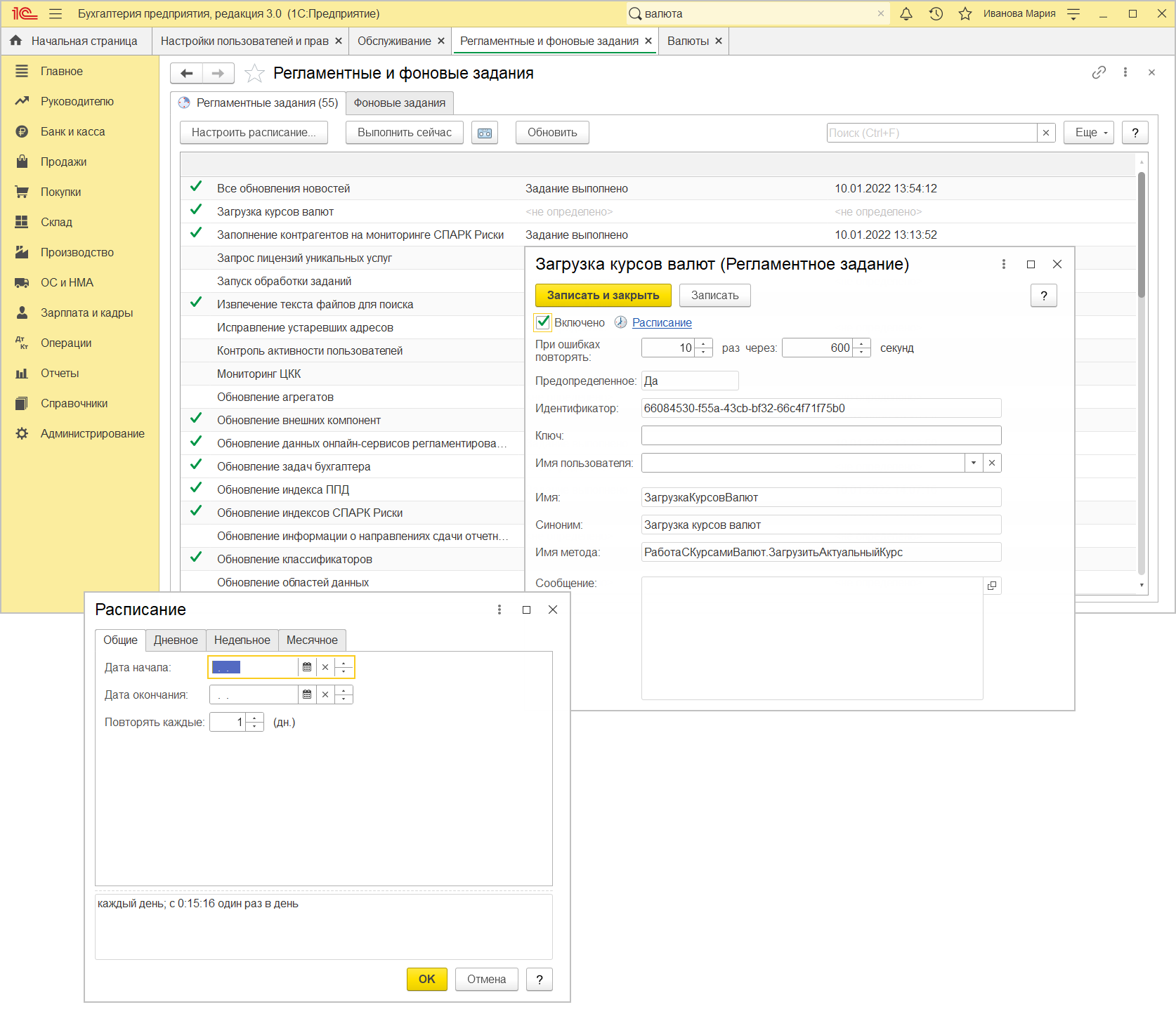Viewport: 1176px width, 1014px height.
Task: Expand Имя пользователя dropdown
Action: (x=974, y=463)
